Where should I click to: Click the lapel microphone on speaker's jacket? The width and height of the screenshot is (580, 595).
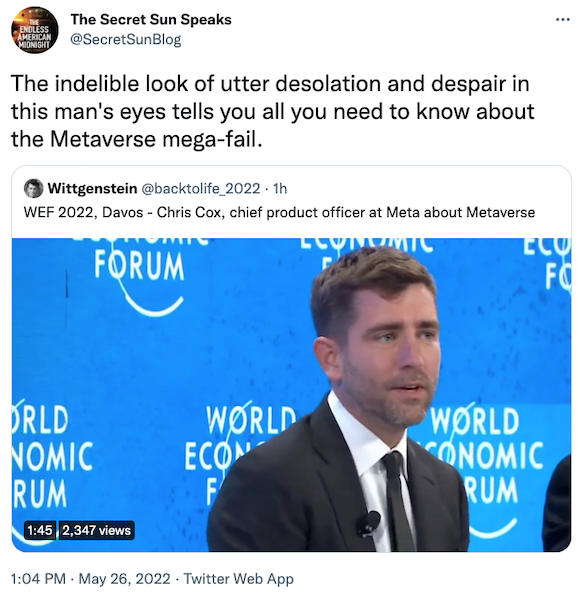368,523
